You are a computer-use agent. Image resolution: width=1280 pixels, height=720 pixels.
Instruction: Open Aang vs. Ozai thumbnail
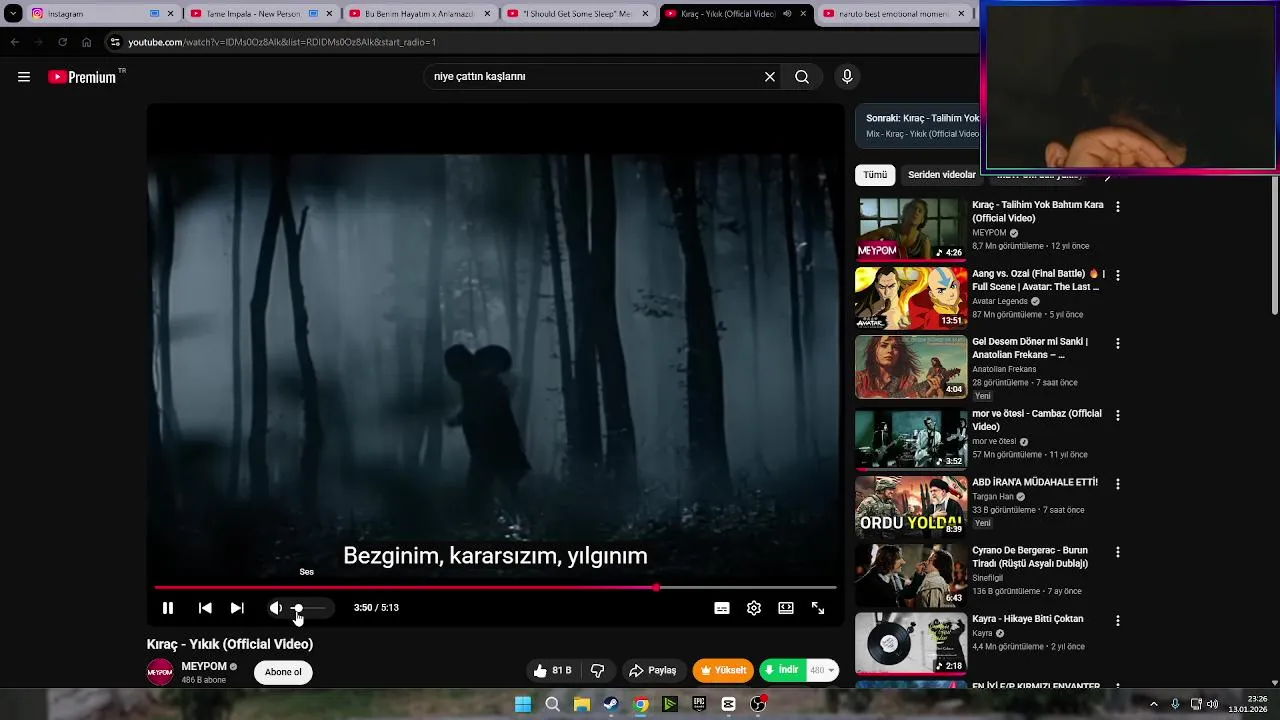(x=911, y=298)
